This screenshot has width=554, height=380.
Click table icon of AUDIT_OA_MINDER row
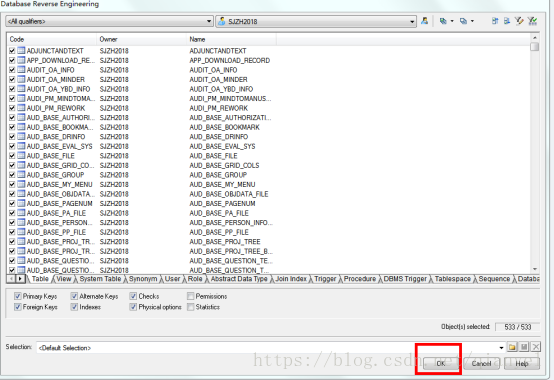point(21,79)
